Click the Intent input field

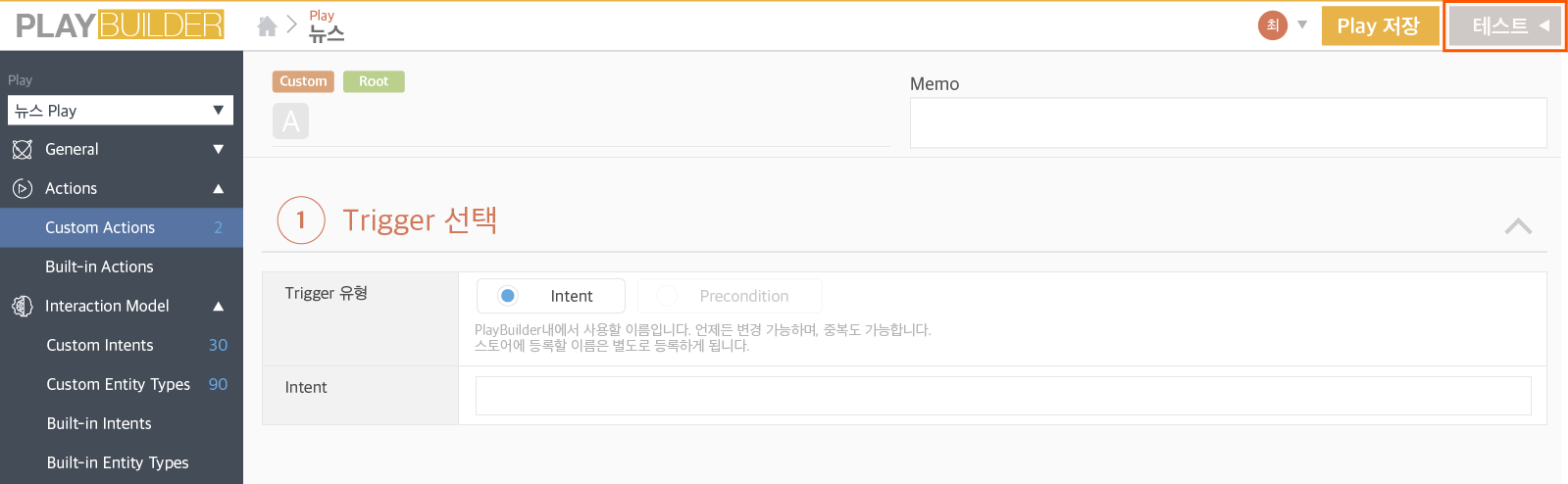tap(1002, 396)
